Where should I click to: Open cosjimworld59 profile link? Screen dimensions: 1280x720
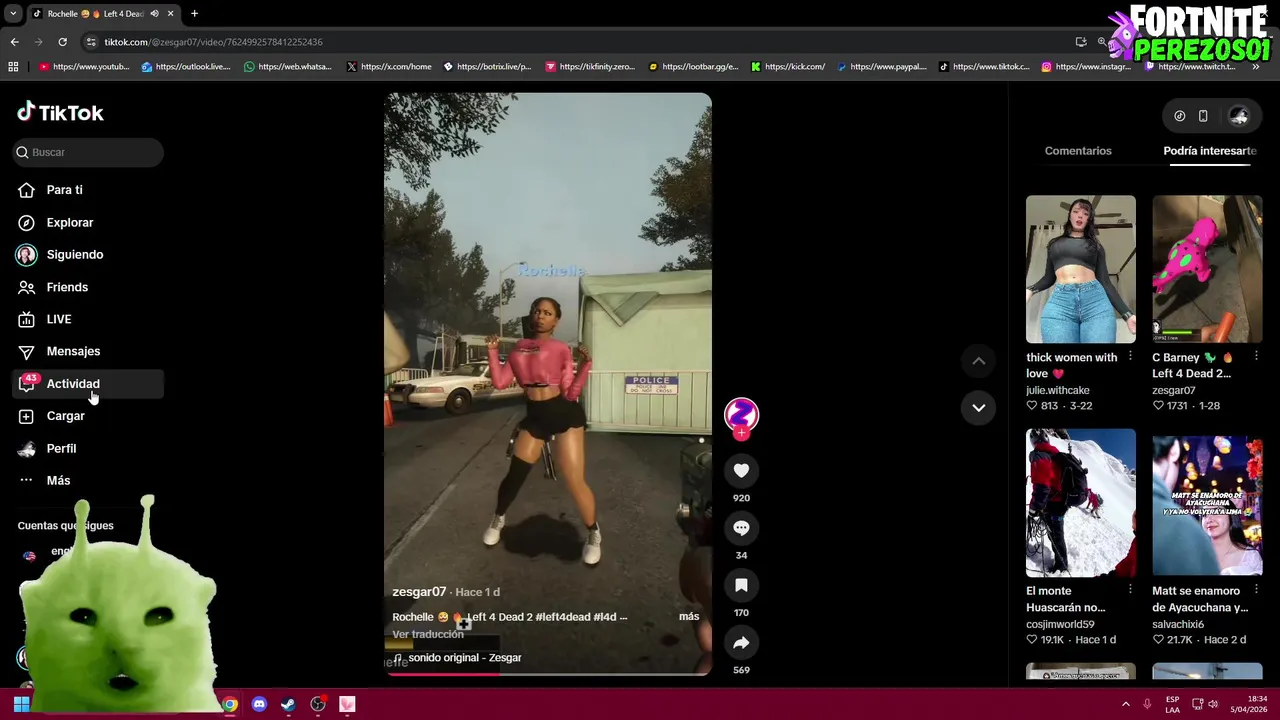coord(1060,624)
